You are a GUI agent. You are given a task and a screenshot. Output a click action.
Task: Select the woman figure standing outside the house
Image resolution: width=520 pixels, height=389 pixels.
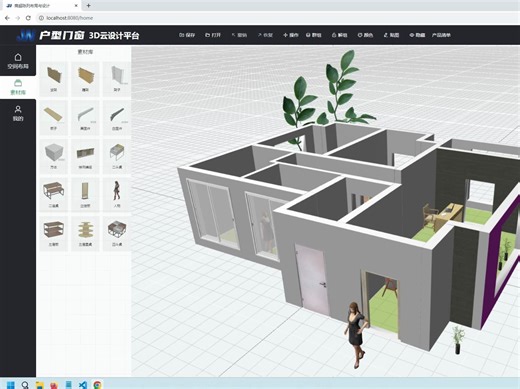pos(356,335)
